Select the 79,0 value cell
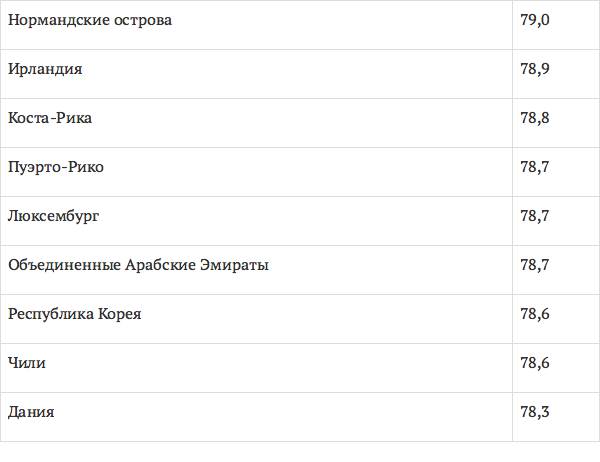 (x=535, y=20)
